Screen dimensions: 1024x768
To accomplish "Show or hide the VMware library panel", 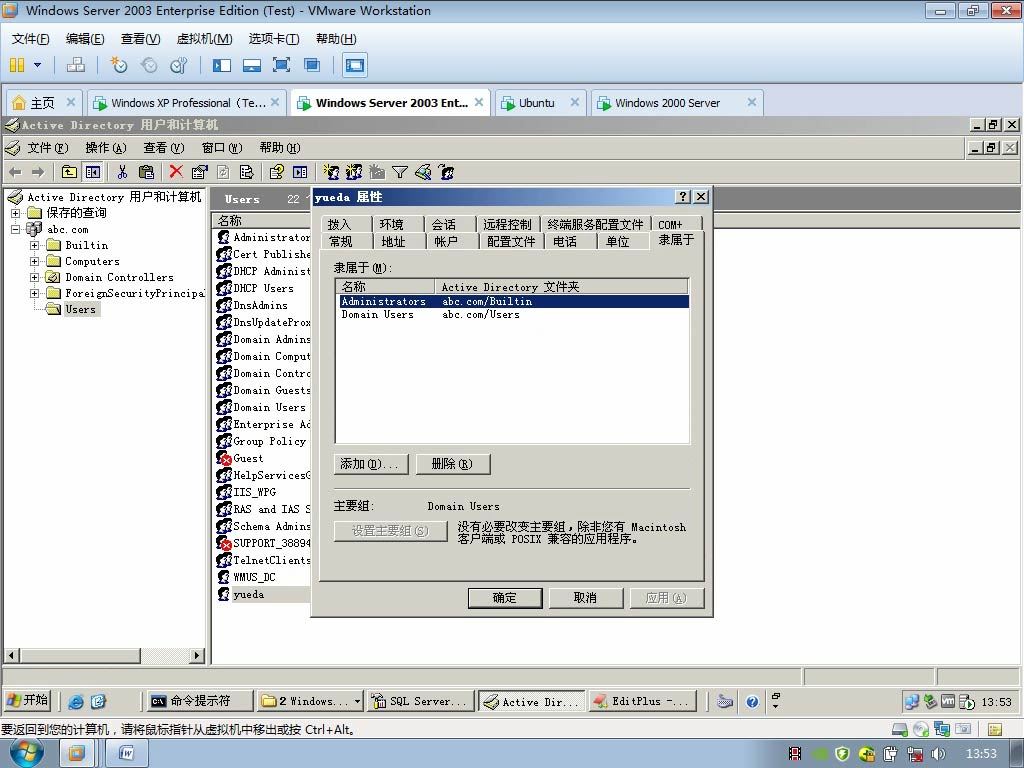I will pos(222,65).
